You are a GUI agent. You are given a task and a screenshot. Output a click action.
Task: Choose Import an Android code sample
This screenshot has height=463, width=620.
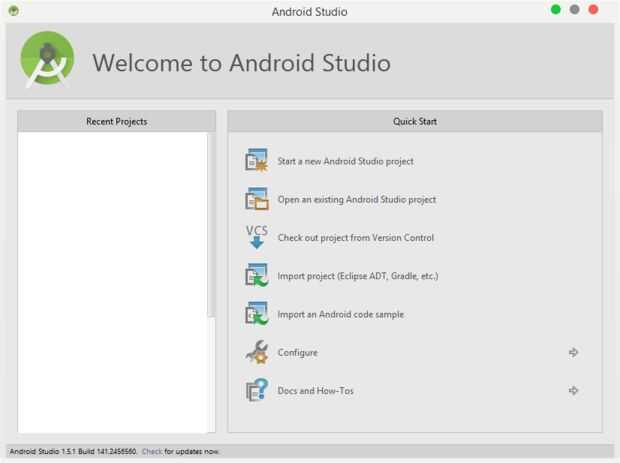(x=340, y=314)
